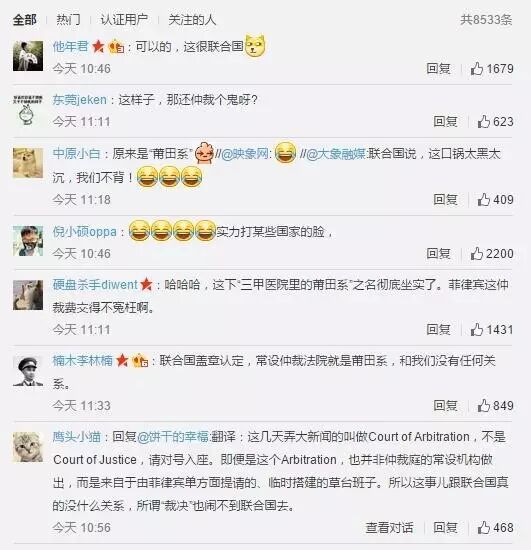
Task: Click the VIP badge next to 他年君
Action: click(116, 47)
